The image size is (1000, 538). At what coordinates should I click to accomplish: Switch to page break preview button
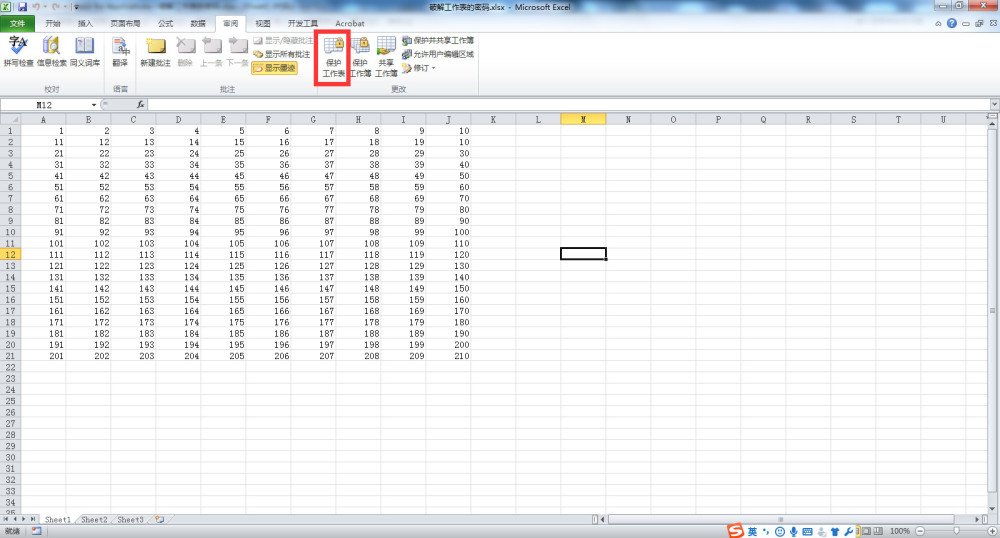(879, 531)
